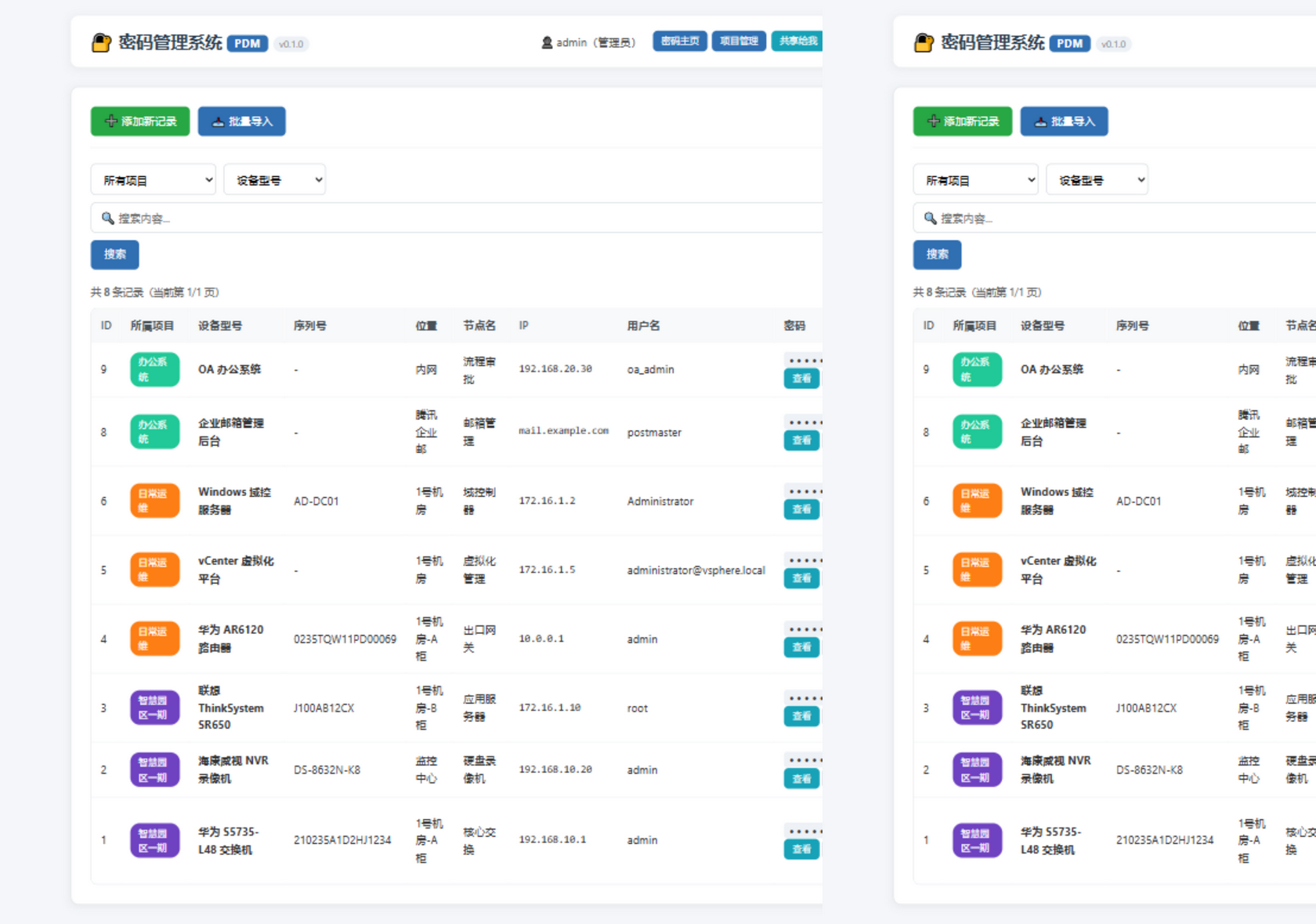This screenshot has height=924, width=1316.
Task: Click serial number 210235A1D2HJ1234 in the right copy
Action: pos(1165,840)
